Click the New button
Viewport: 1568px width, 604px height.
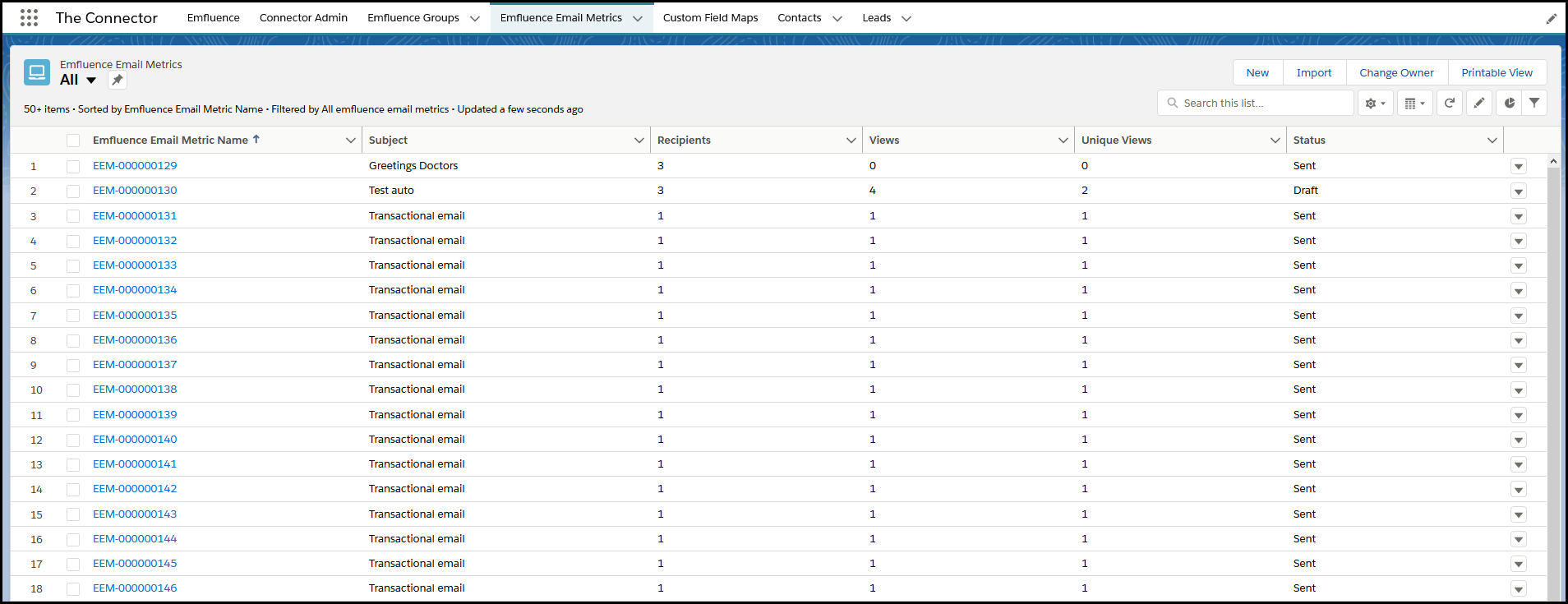tap(1257, 72)
